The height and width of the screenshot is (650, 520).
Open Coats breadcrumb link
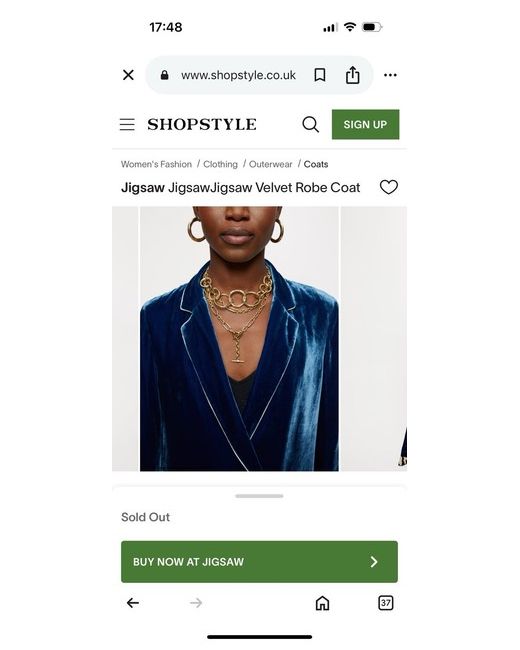(316, 164)
